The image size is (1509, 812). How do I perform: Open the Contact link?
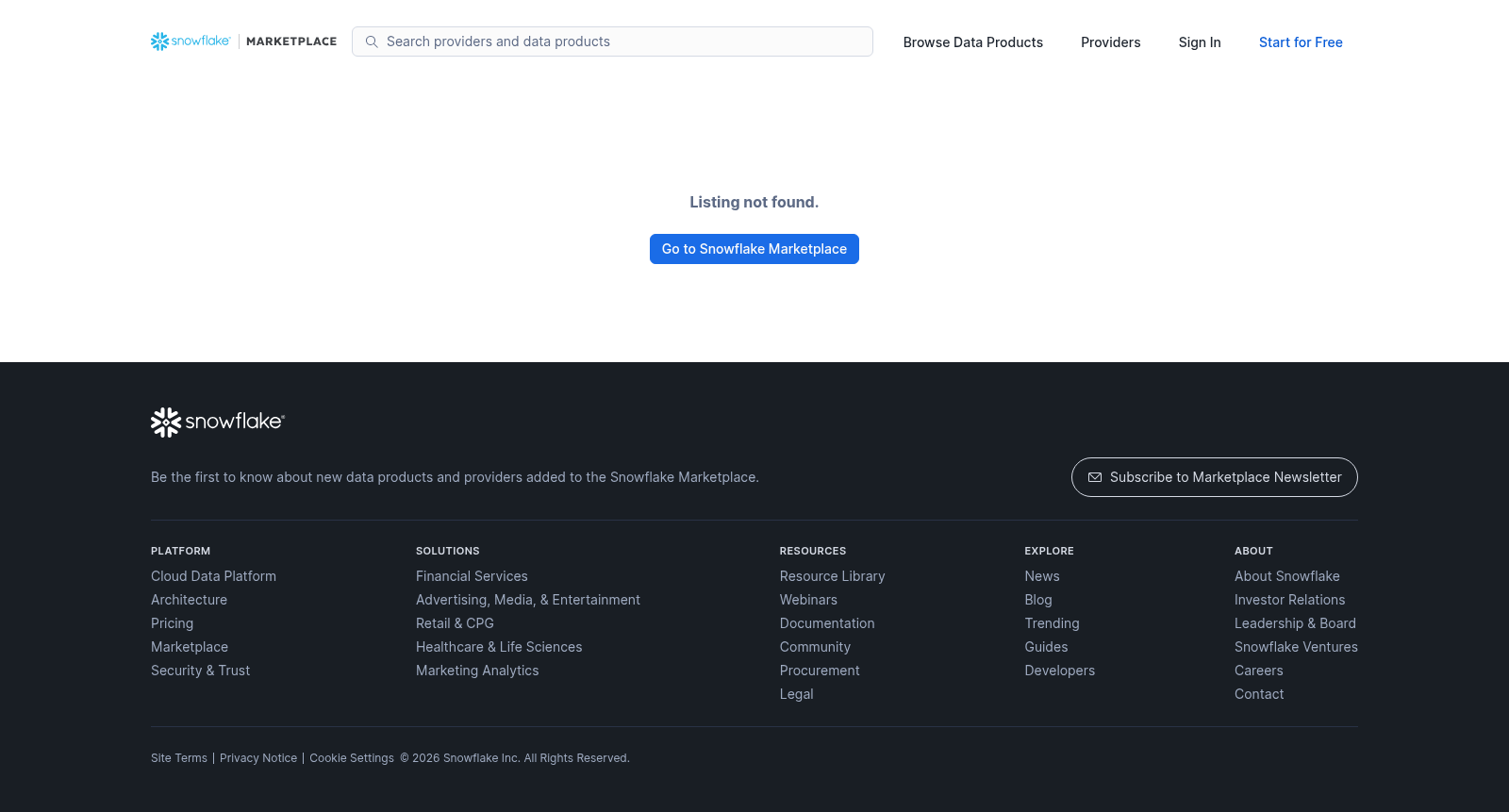[1259, 694]
